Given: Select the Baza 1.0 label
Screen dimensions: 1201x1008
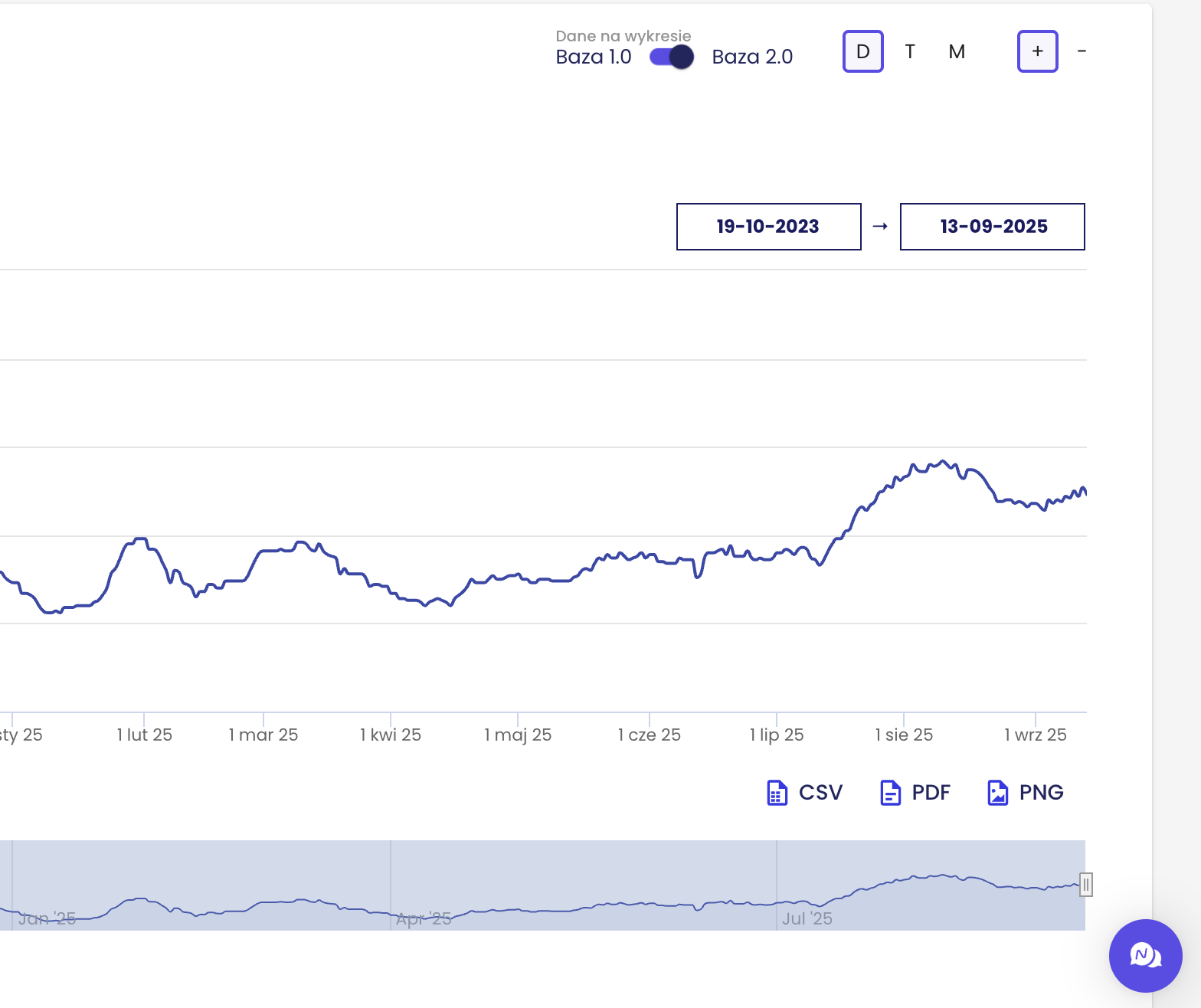Looking at the screenshot, I should point(593,57).
